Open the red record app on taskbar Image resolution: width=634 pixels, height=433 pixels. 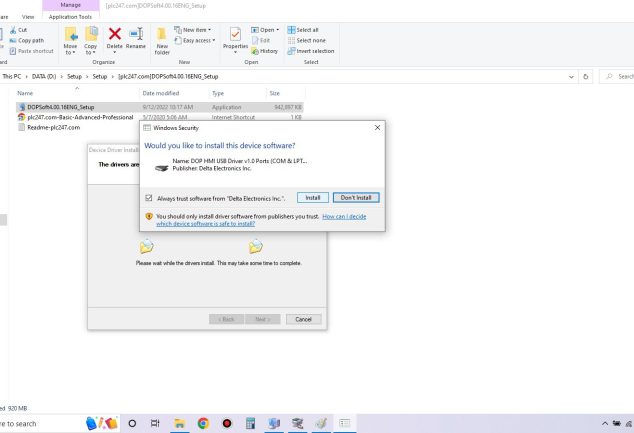coord(227,424)
